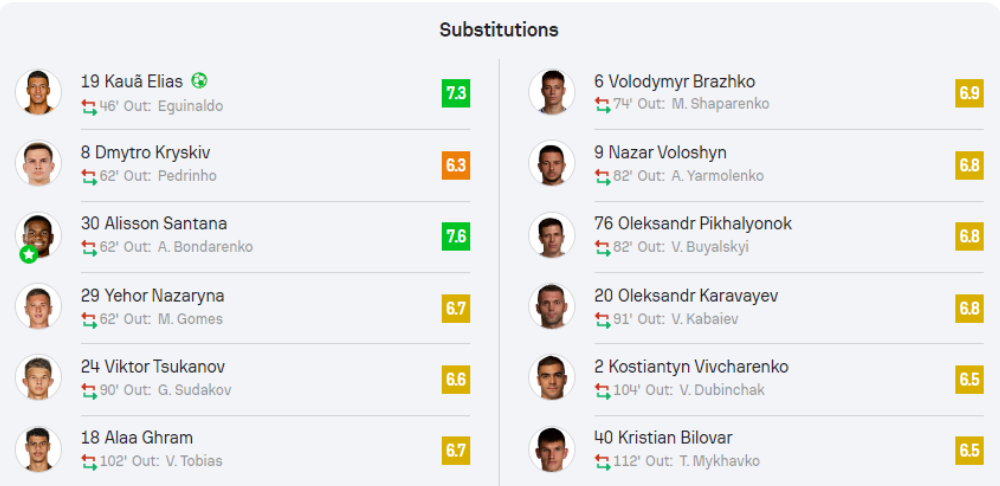The width and height of the screenshot is (1000, 486).
Task: Open Kostiantyn Vivcharenko player profile link
Action: pos(691,367)
